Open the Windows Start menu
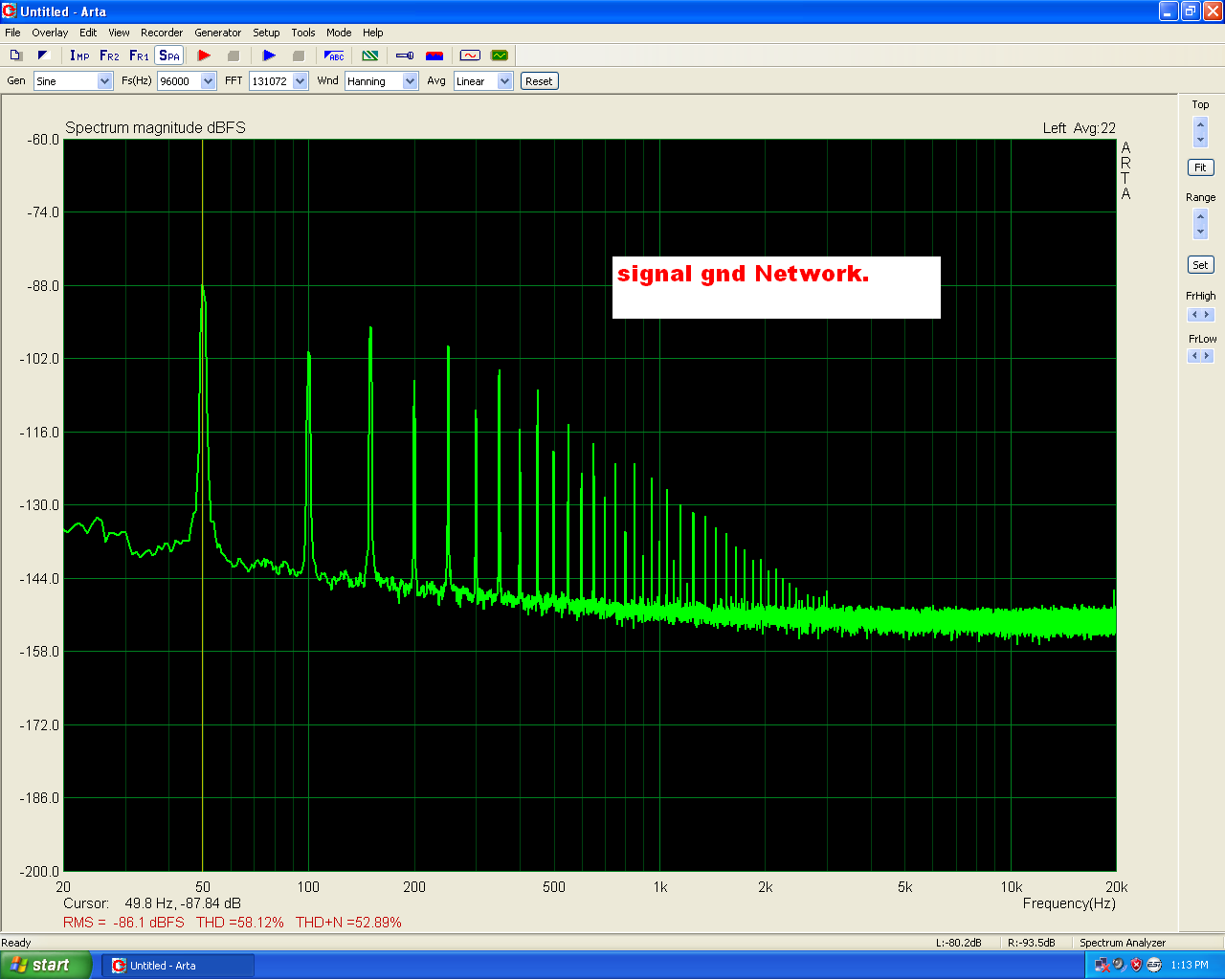1225x980 pixels. tap(46, 966)
